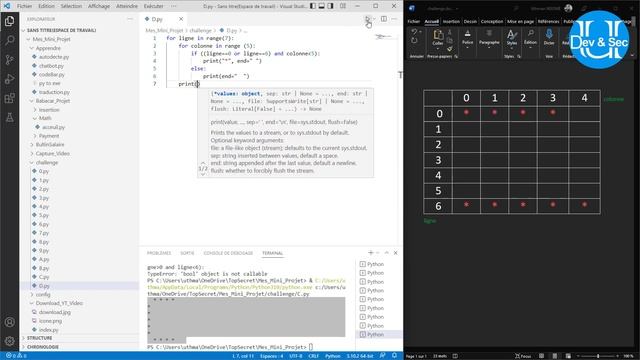This screenshot has width=640, height=360.
Task: Expand the Capture_Video folder
Action: 52,153
